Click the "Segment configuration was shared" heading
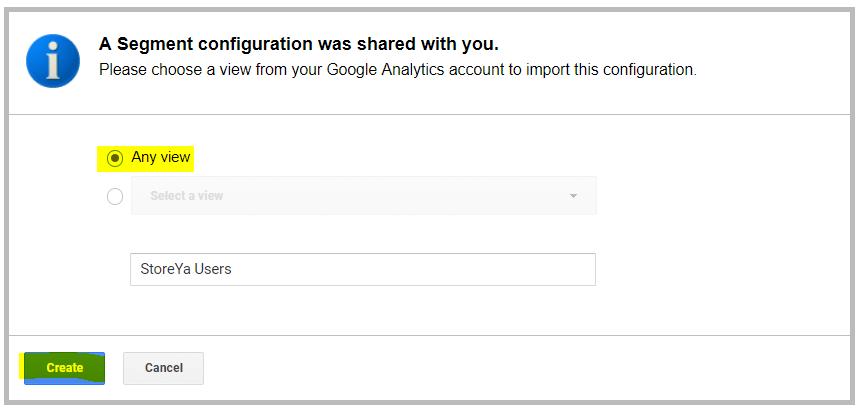Image resolution: width=861 pixels, height=412 pixels. [x=298, y=45]
